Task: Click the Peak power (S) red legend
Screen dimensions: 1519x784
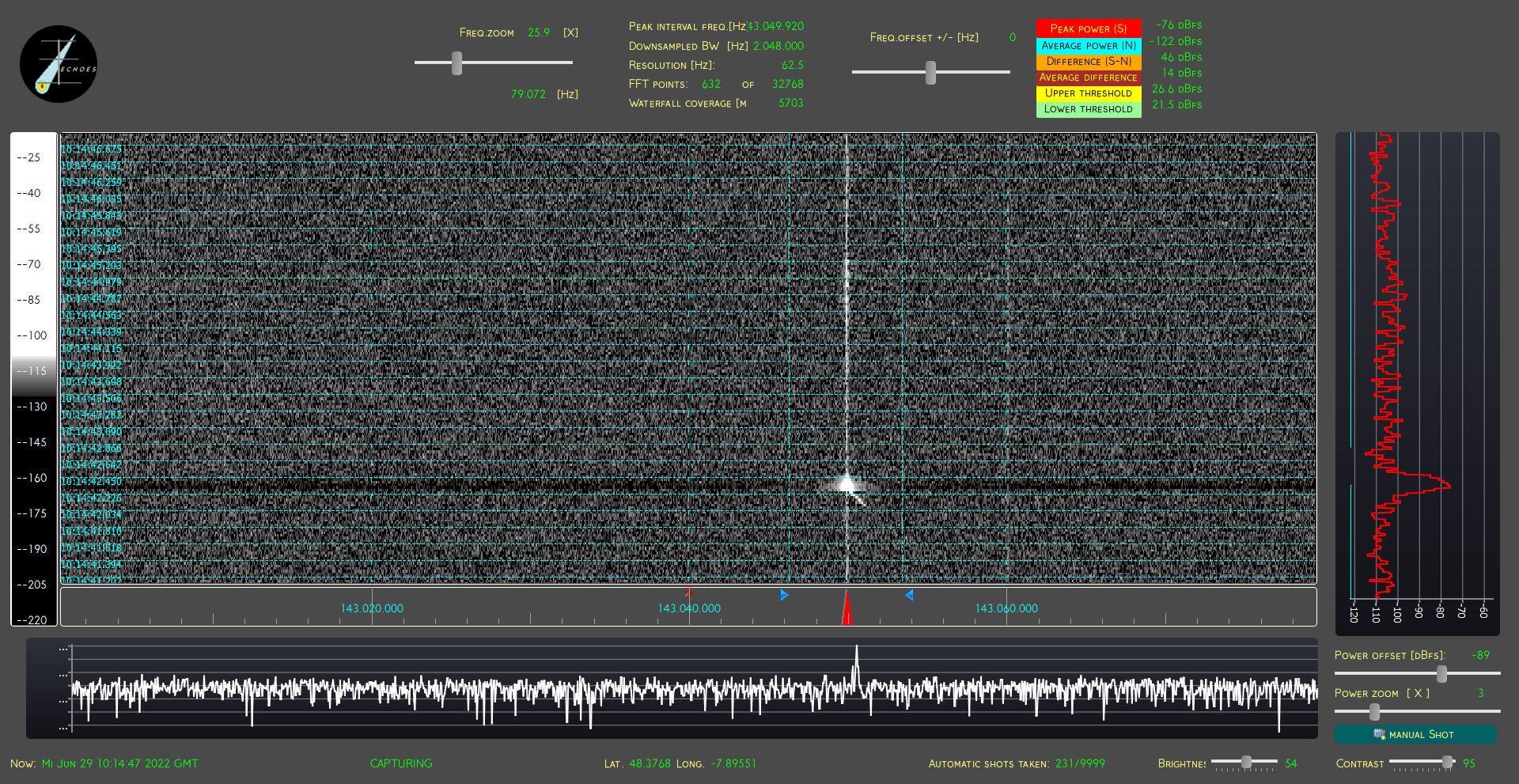Action: 1089,28
